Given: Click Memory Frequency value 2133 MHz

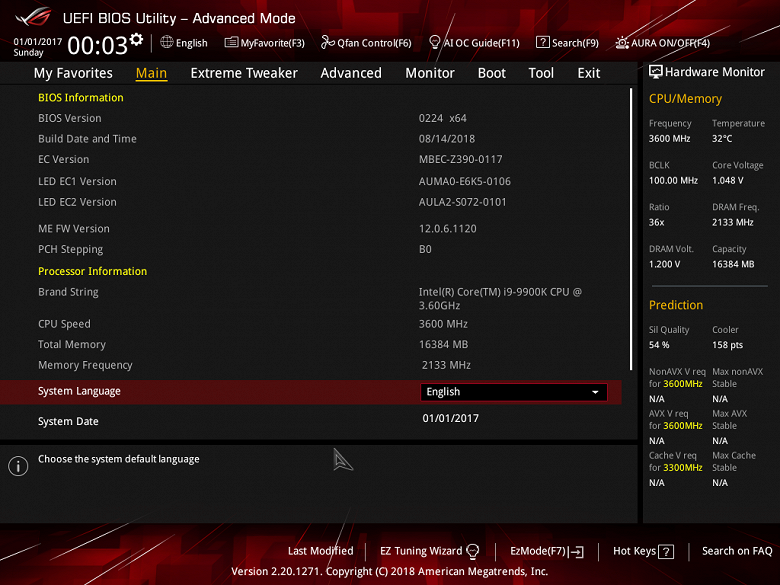Looking at the screenshot, I should (446, 365).
